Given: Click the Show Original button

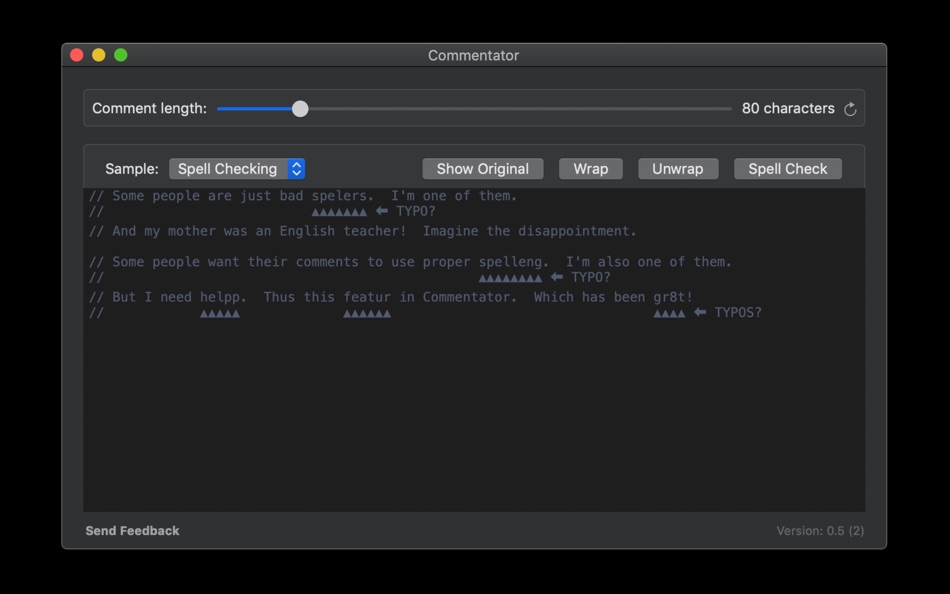Looking at the screenshot, I should click(483, 169).
